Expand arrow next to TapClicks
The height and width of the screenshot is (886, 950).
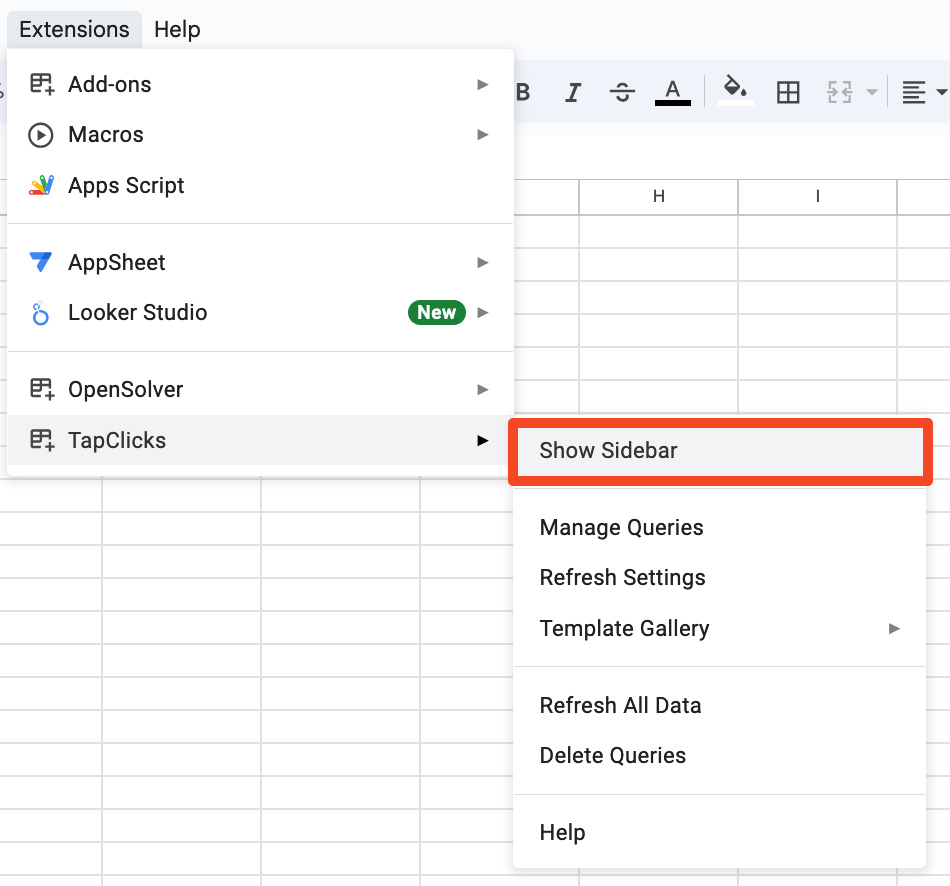click(482, 440)
